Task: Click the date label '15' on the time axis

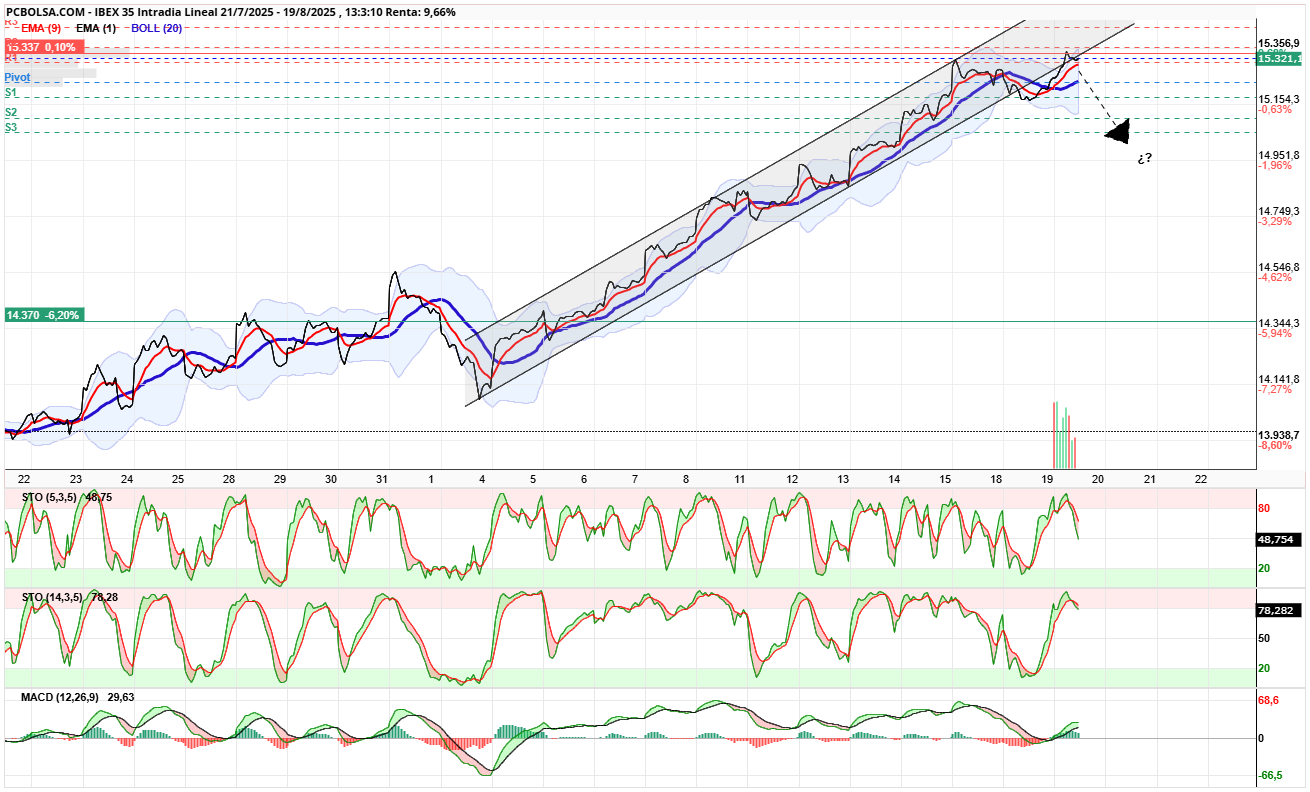Action: pos(945,479)
